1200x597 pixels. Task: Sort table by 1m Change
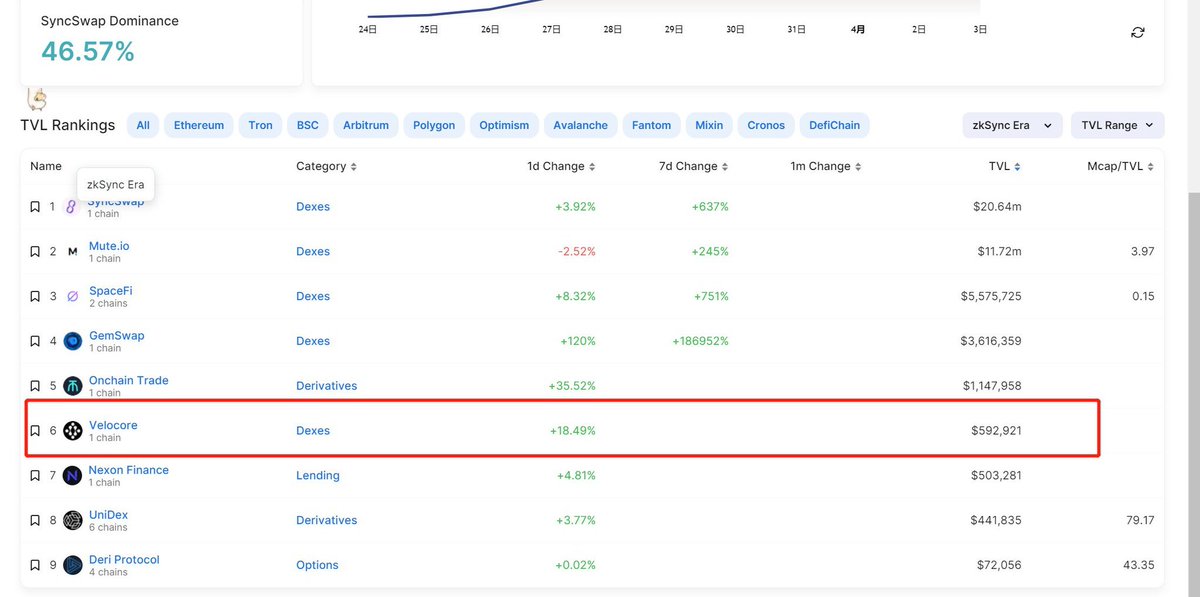pyautogui.click(x=826, y=166)
